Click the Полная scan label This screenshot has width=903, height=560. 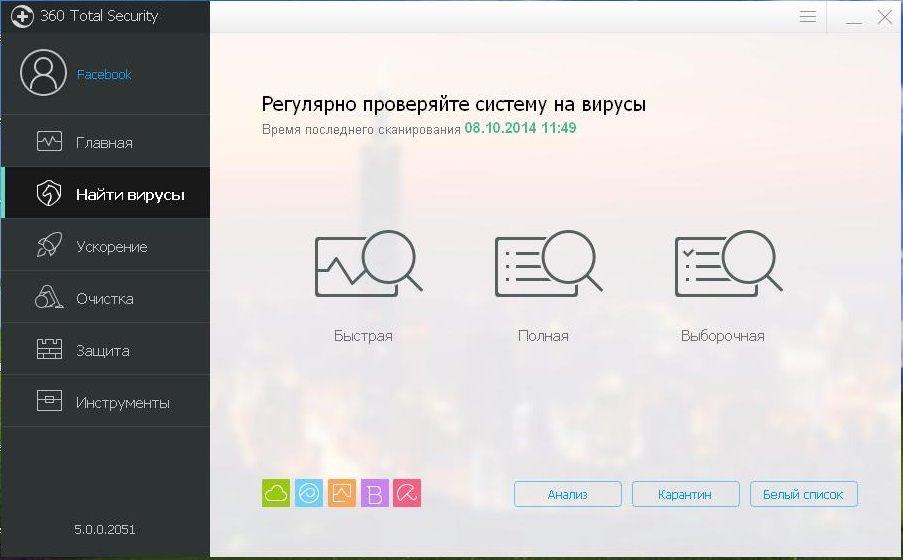[x=543, y=336]
